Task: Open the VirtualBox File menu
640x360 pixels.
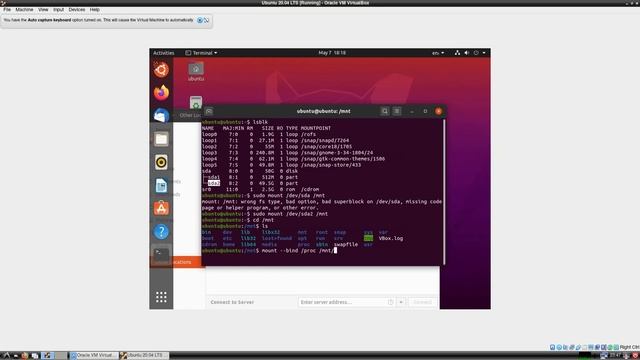Action: click(x=7, y=9)
